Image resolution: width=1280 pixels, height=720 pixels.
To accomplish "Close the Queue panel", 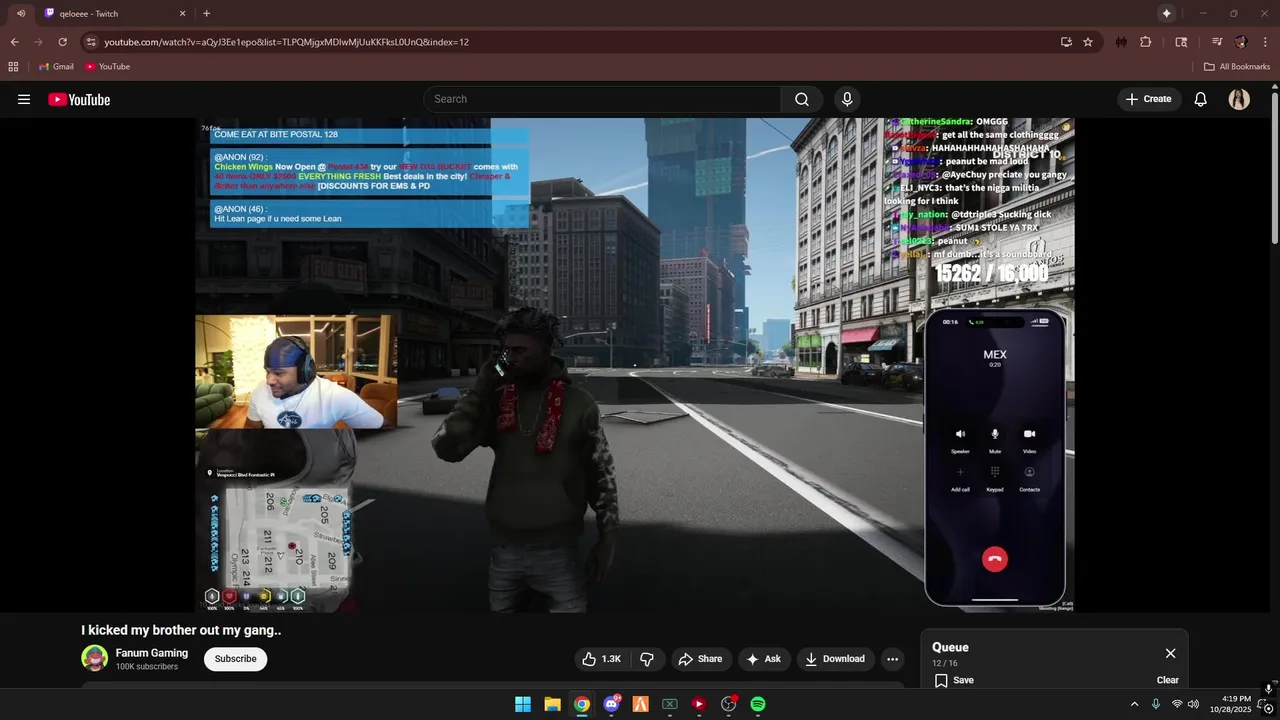I will 1170,653.
